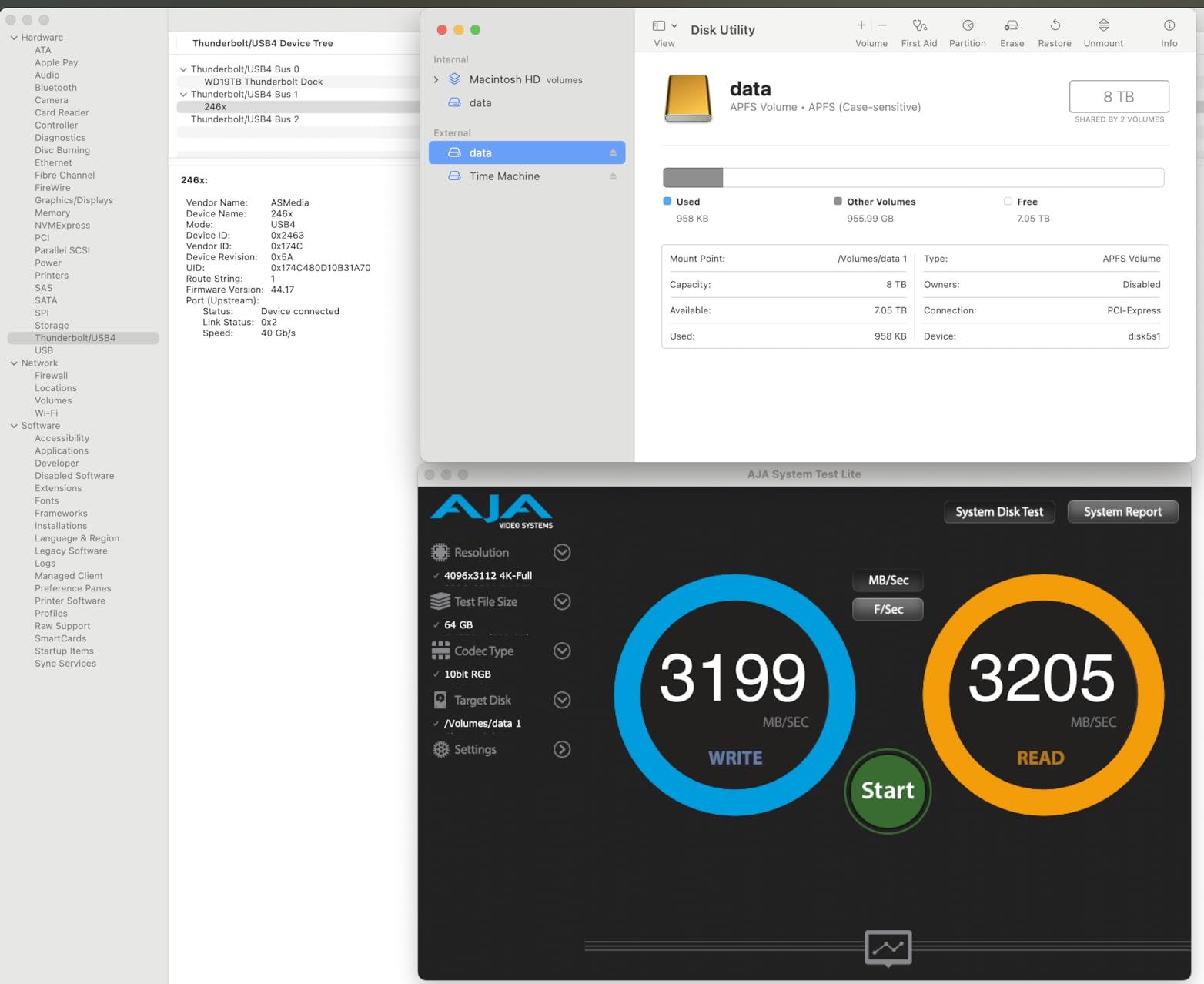
Task: Click the AJA Resolution chip icon
Action: coord(440,552)
